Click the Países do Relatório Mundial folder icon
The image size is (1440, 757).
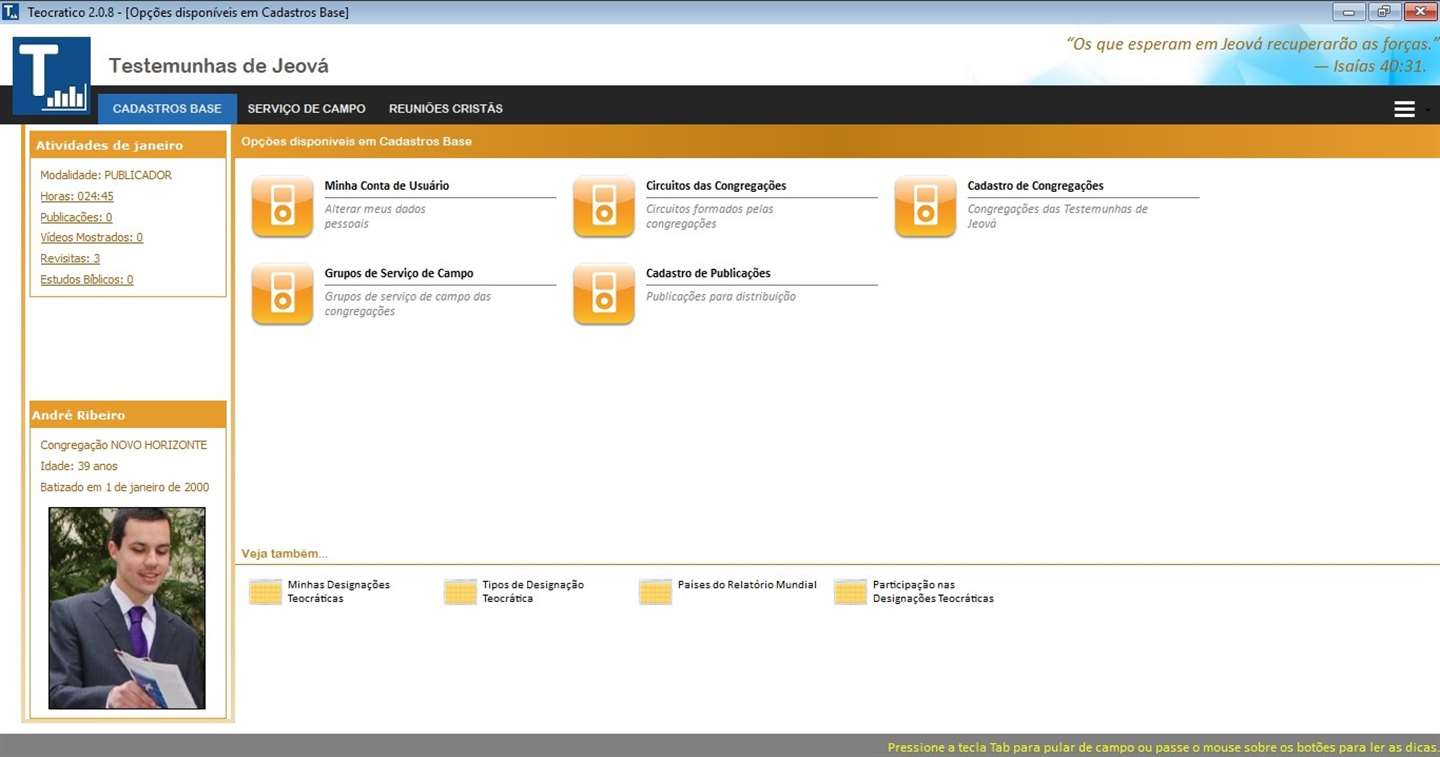pos(655,592)
